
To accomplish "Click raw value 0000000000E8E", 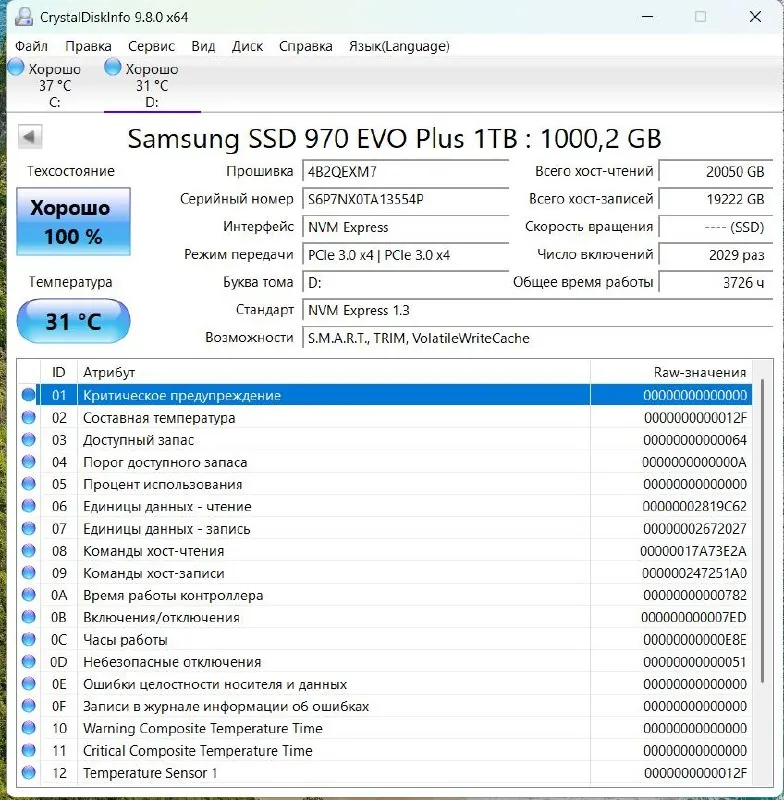I will click(695, 640).
